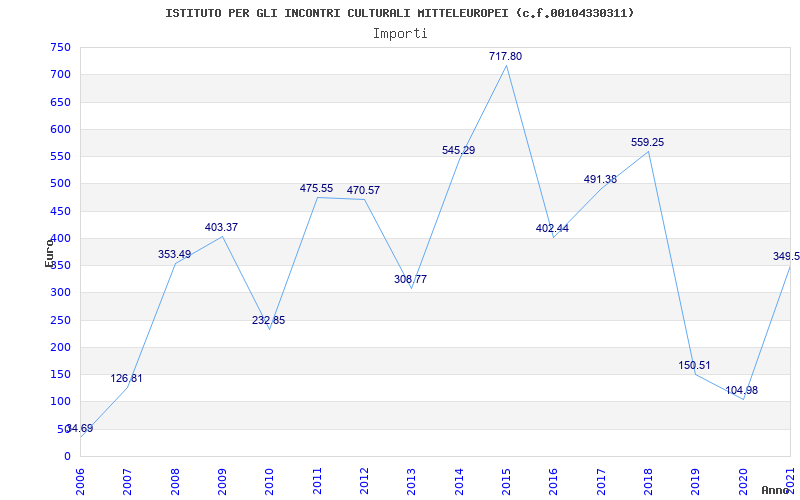This screenshot has width=800, height=500.
Task: Click the 2020 x-axis year label
Action: click(x=743, y=481)
